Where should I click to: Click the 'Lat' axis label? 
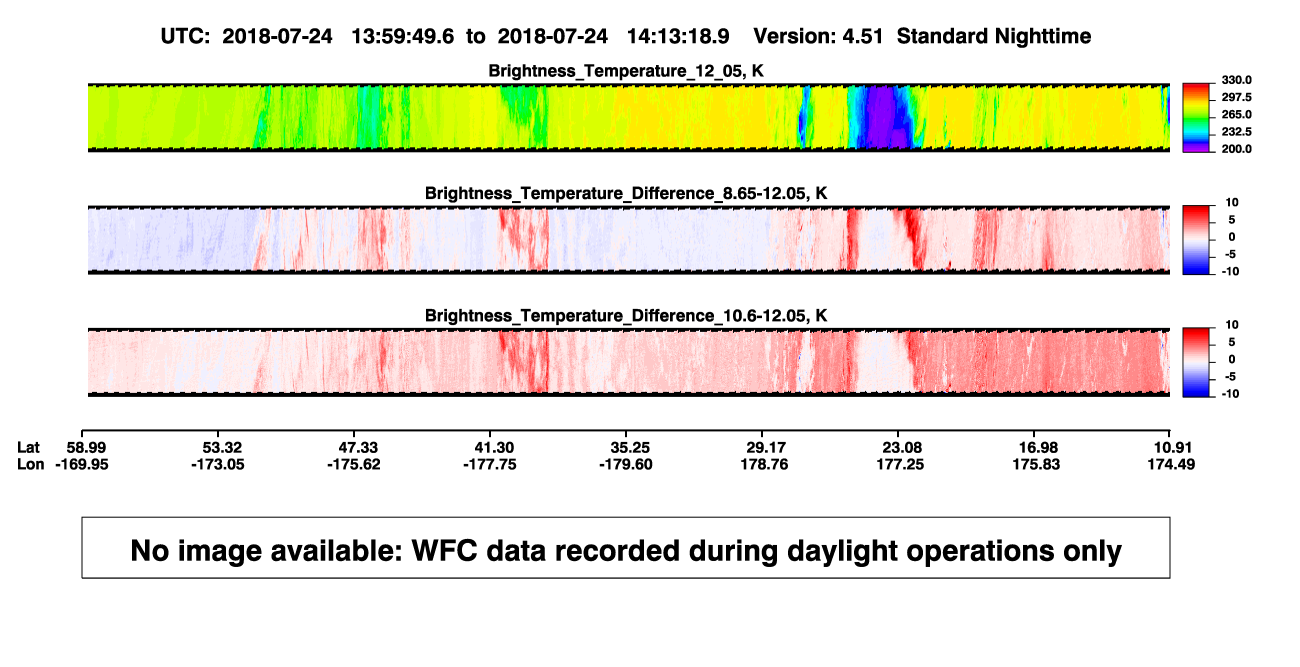pyautogui.click(x=29, y=447)
